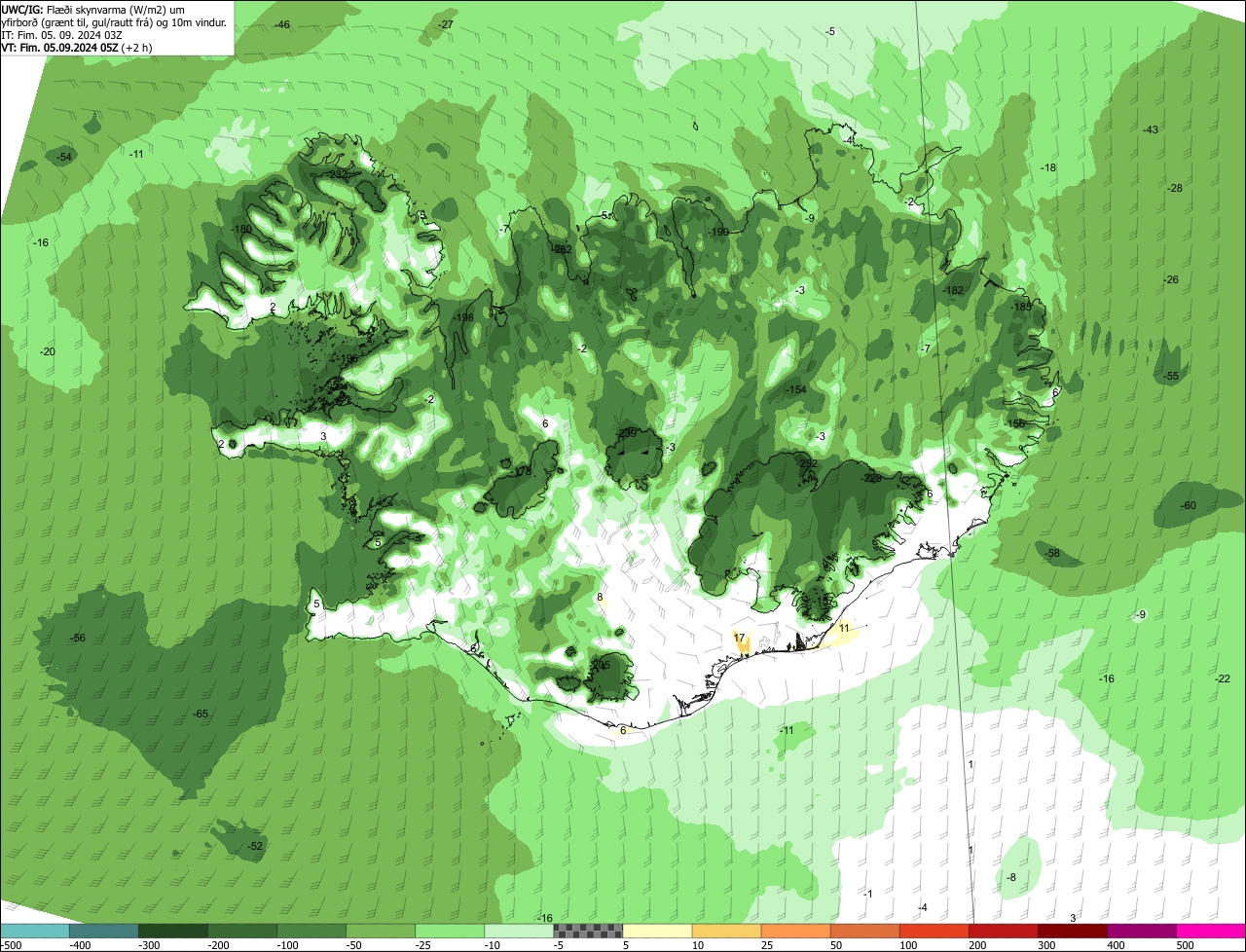Choose the red legend swatch between 200 and 300
Image resolution: width=1246 pixels, height=952 pixels.
(x=1003, y=931)
